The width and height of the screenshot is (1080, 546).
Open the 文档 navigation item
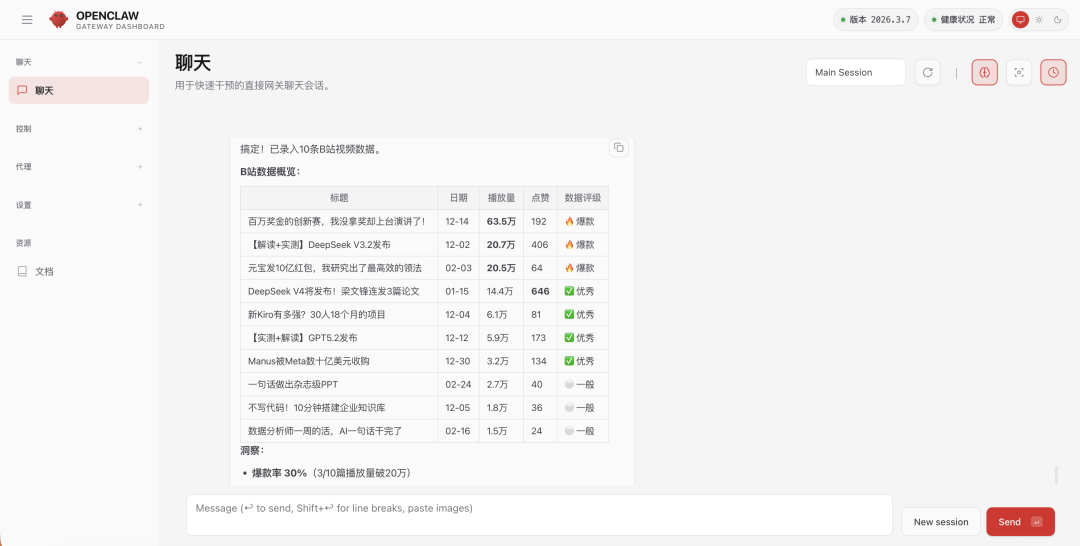pos(79,271)
